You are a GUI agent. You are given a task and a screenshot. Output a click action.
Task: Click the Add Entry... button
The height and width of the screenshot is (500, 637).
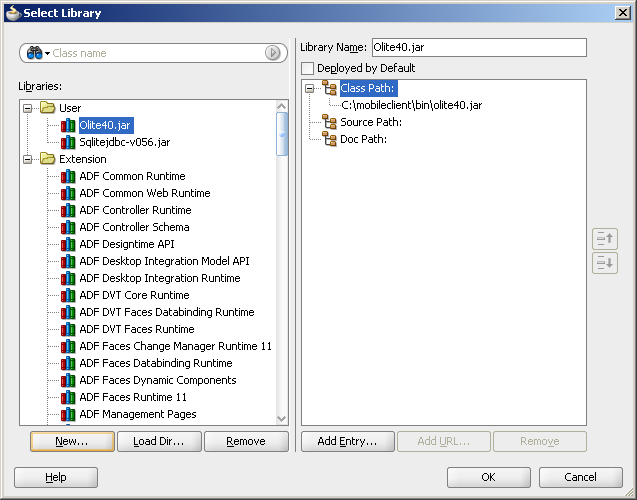pos(348,441)
